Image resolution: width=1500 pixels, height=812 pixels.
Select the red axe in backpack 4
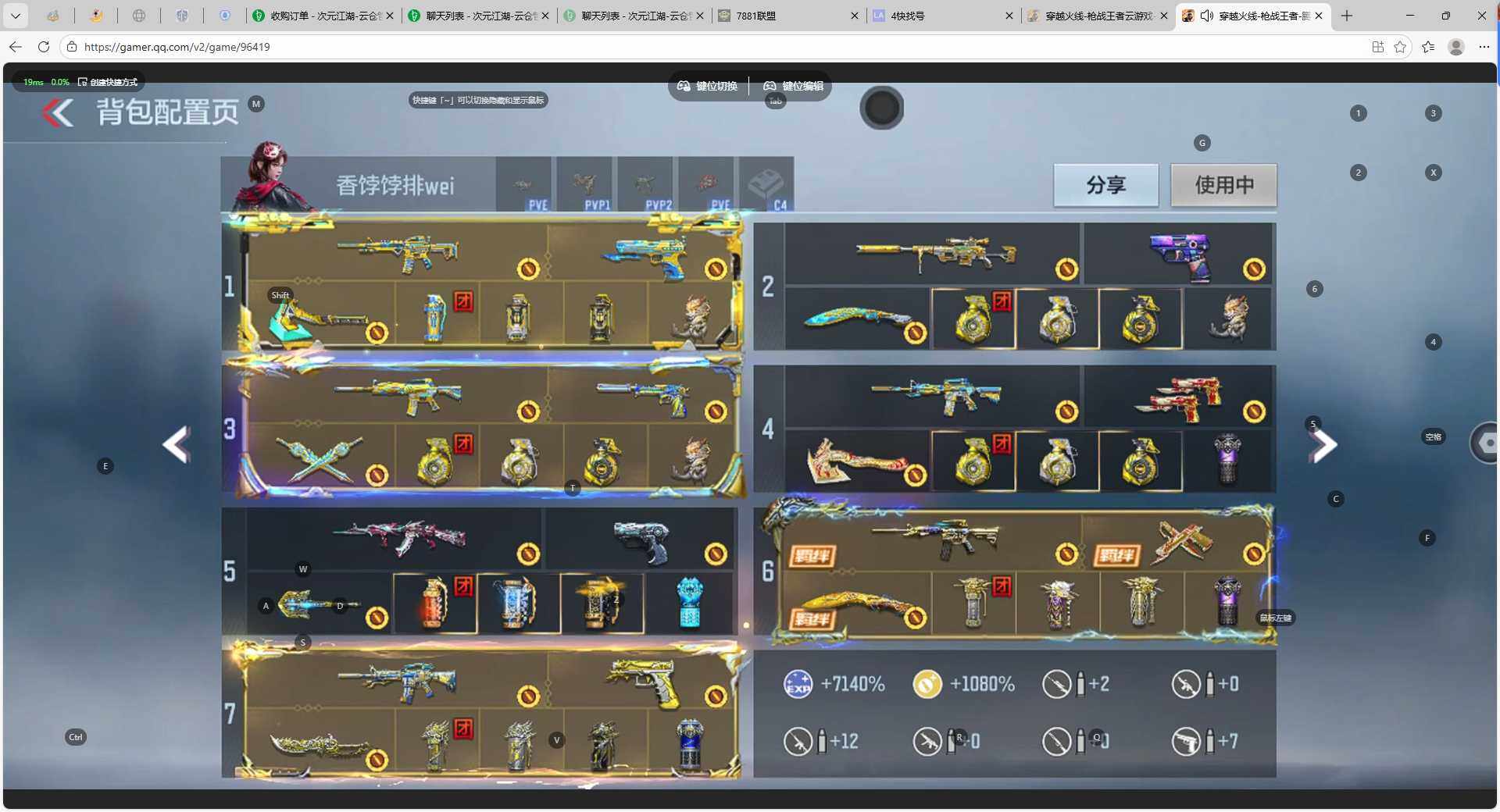[856, 461]
